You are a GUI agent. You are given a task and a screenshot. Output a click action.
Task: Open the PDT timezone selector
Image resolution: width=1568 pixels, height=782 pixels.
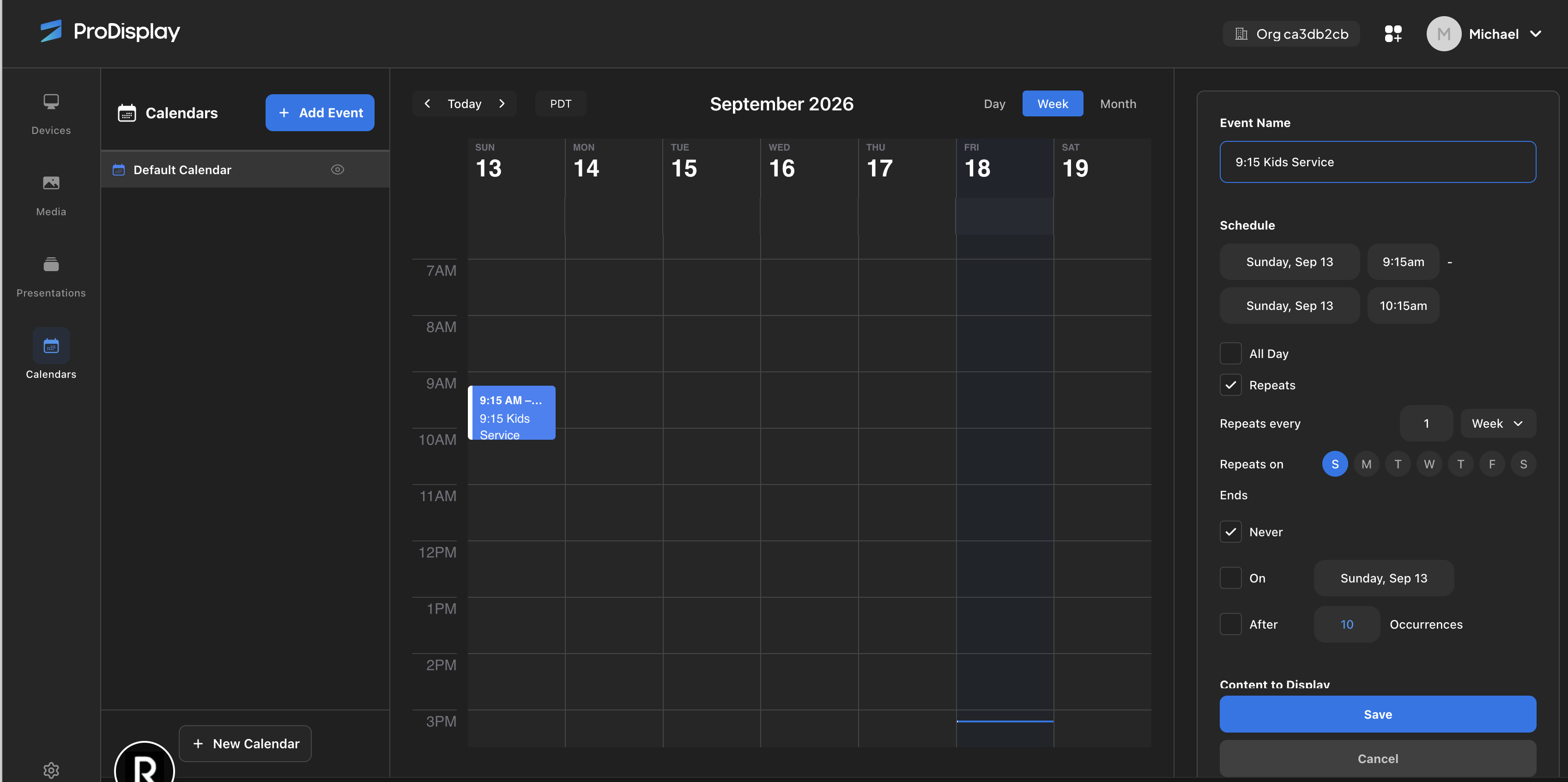coord(561,103)
